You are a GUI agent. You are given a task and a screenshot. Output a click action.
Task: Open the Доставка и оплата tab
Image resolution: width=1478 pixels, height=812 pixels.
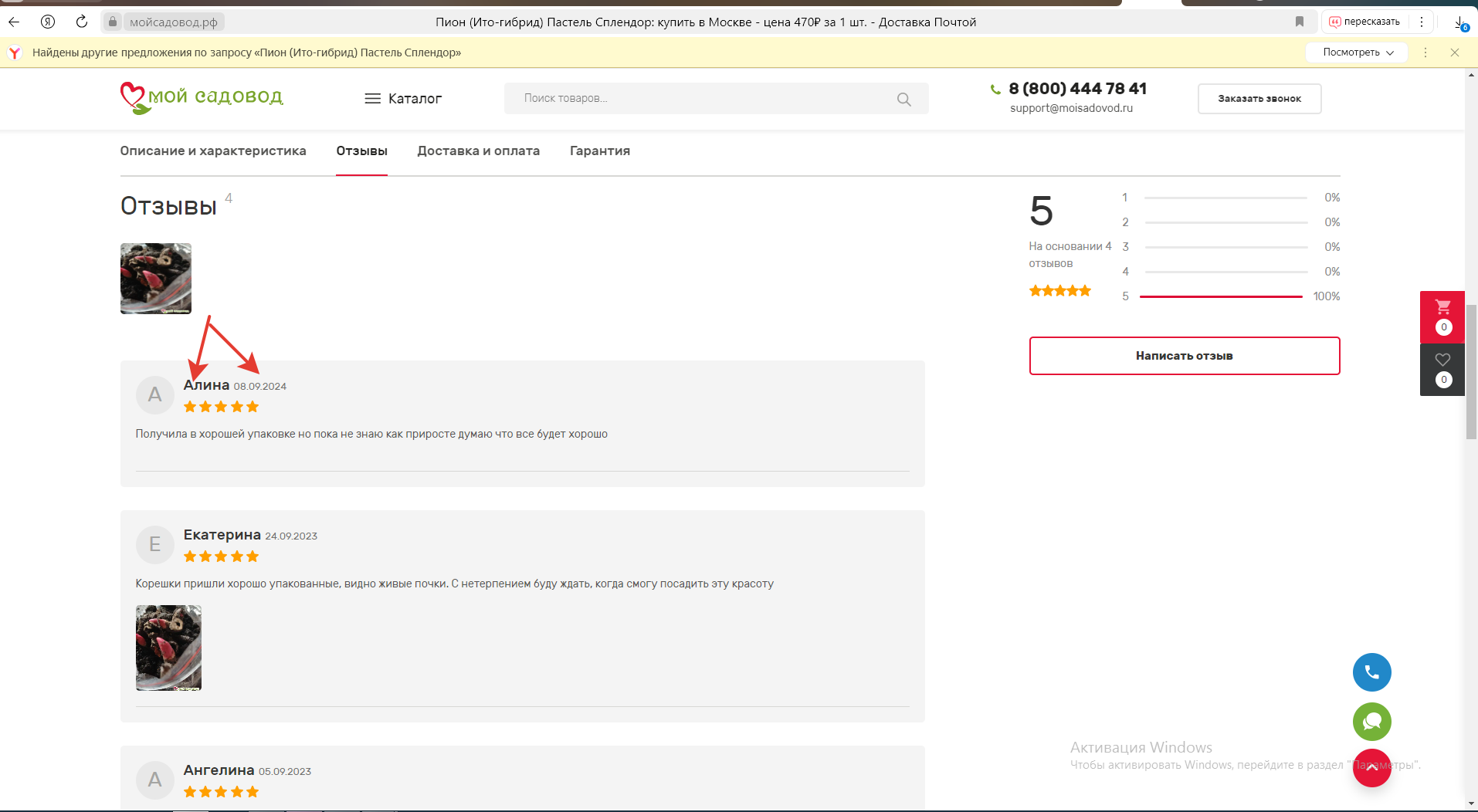478,151
